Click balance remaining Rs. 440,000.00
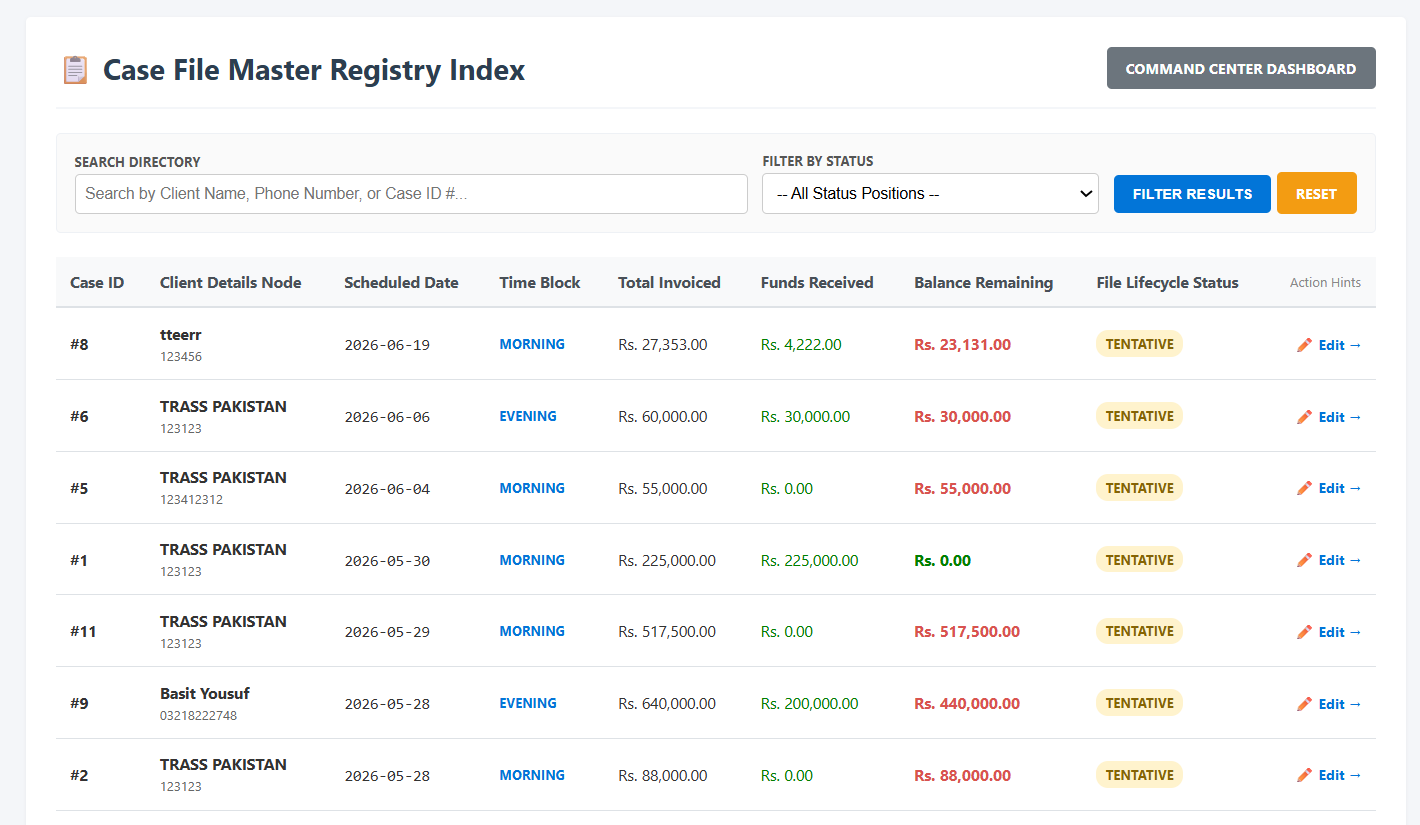 tap(967, 704)
